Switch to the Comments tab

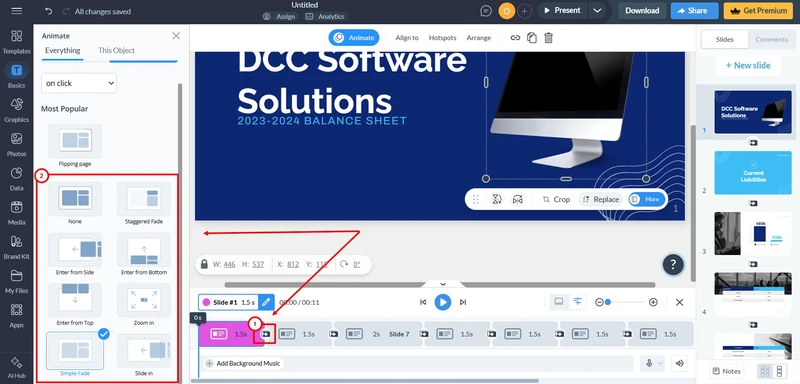coord(771,39)
